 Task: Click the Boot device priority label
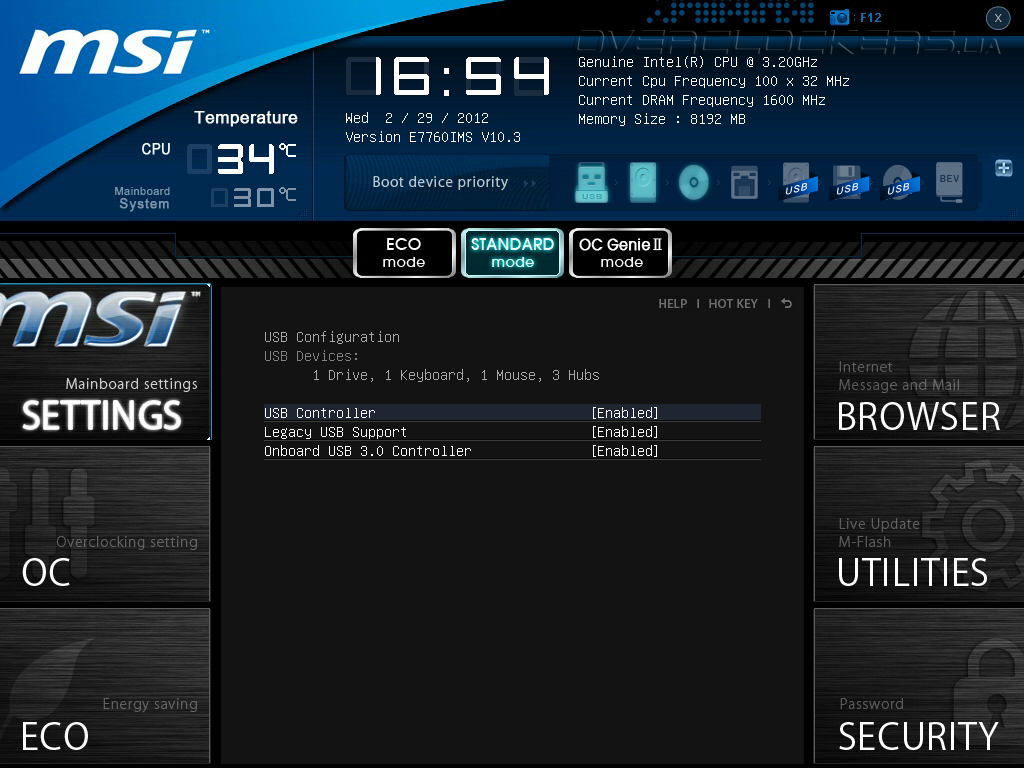(x=440, y=182)
